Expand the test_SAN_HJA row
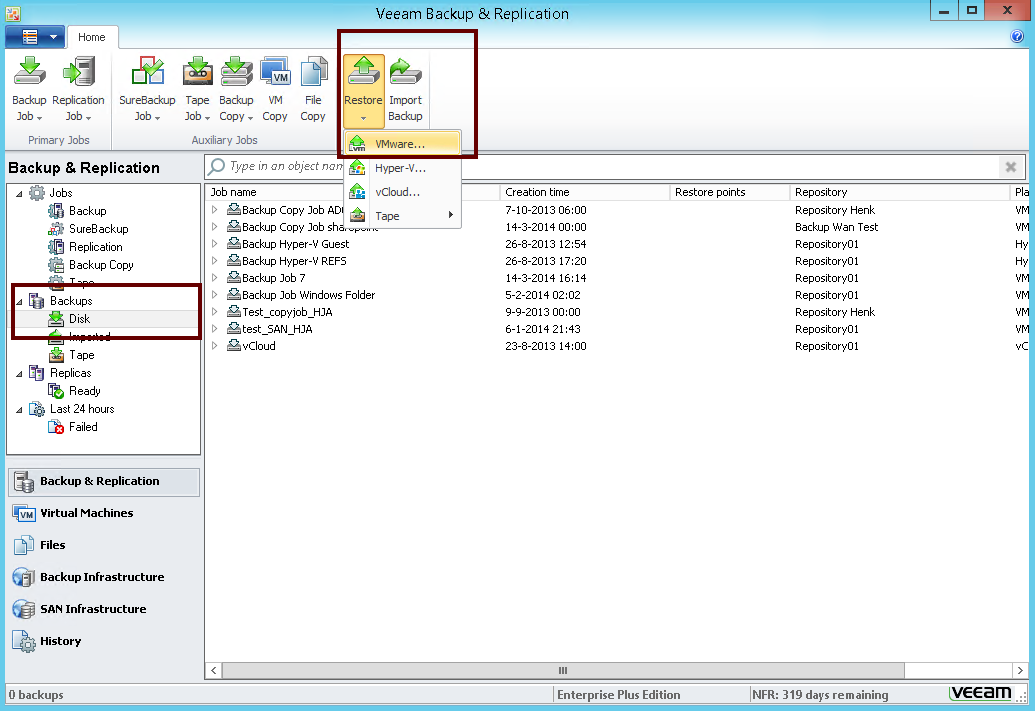1035x711 pixels. (x=215, y=329)
